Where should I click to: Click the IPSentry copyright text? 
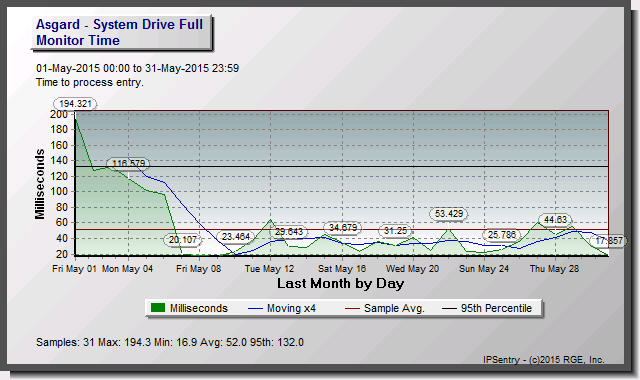click(544, 360)
